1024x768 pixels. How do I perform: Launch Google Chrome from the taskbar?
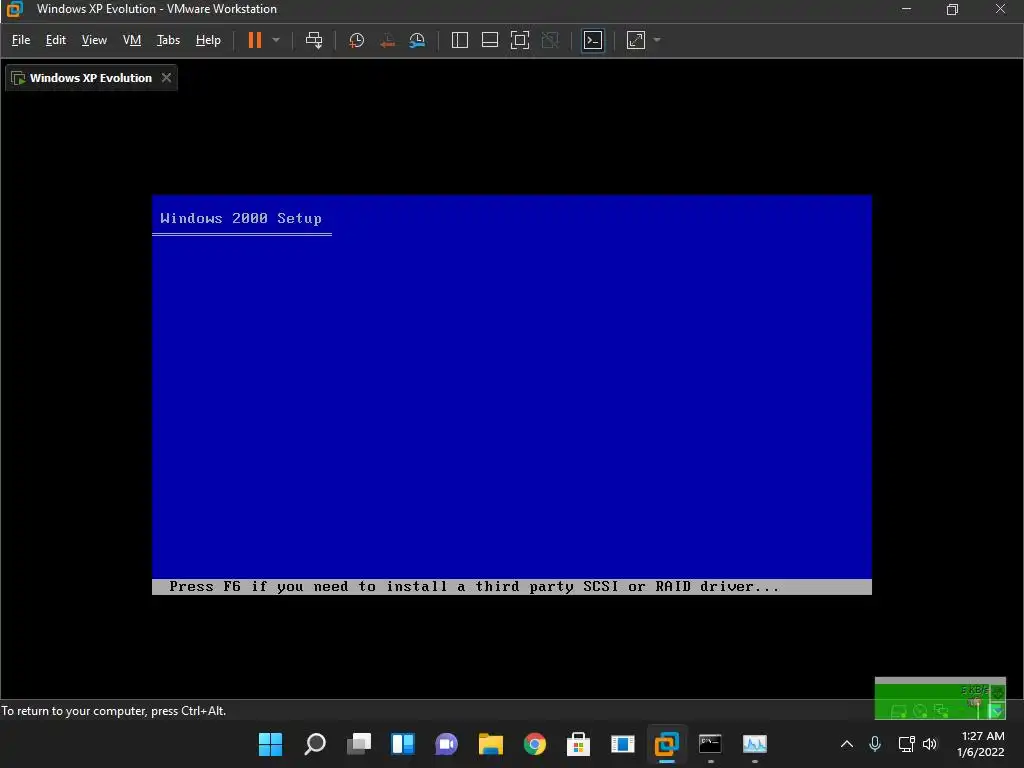(x=535, y=744)
